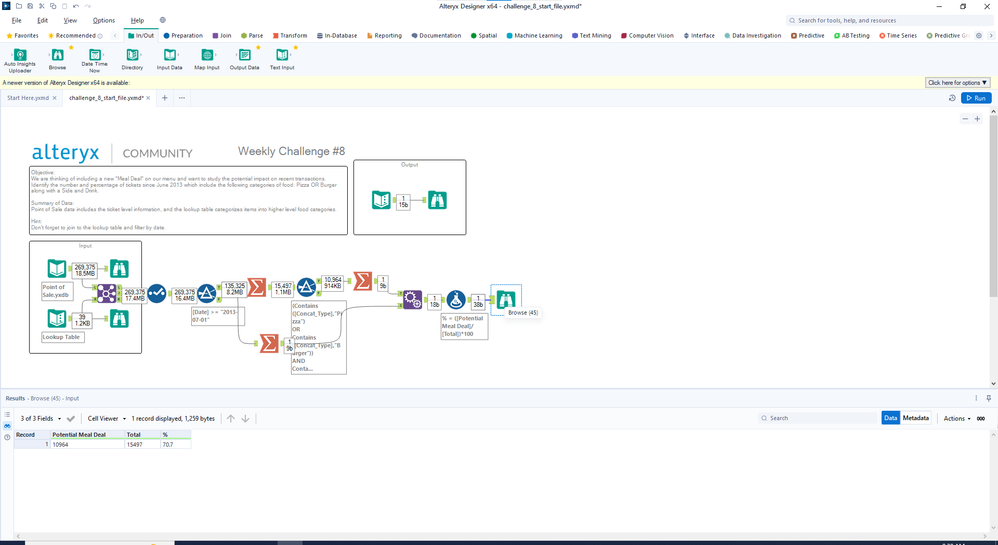
Task: Click the Undo arrow icon
Action: tap(76, 6)
